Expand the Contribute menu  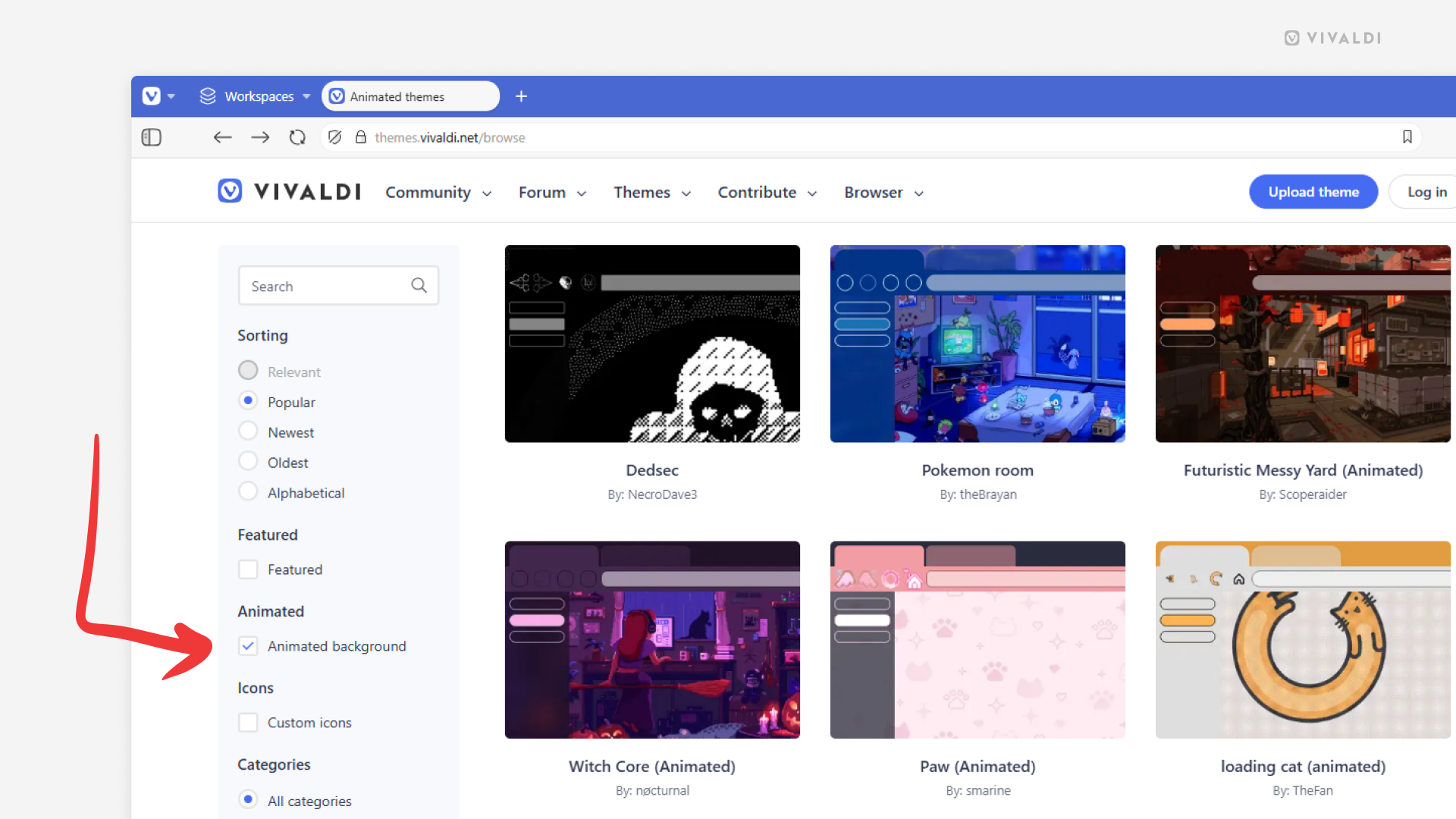[x=767, y=193]
